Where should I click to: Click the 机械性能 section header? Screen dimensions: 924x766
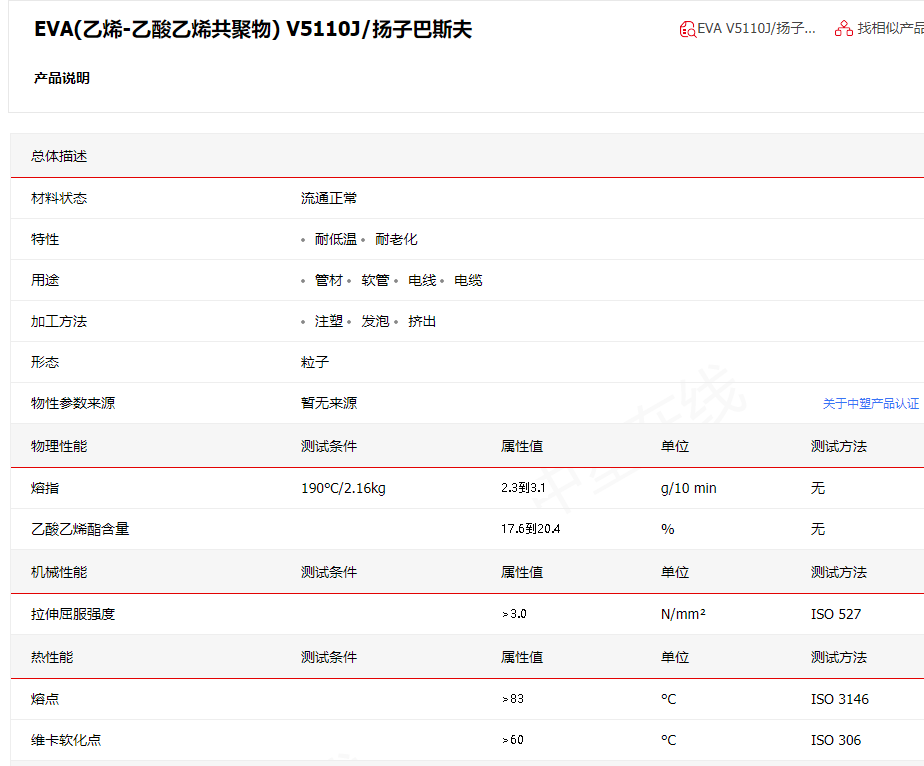[59, 572]
